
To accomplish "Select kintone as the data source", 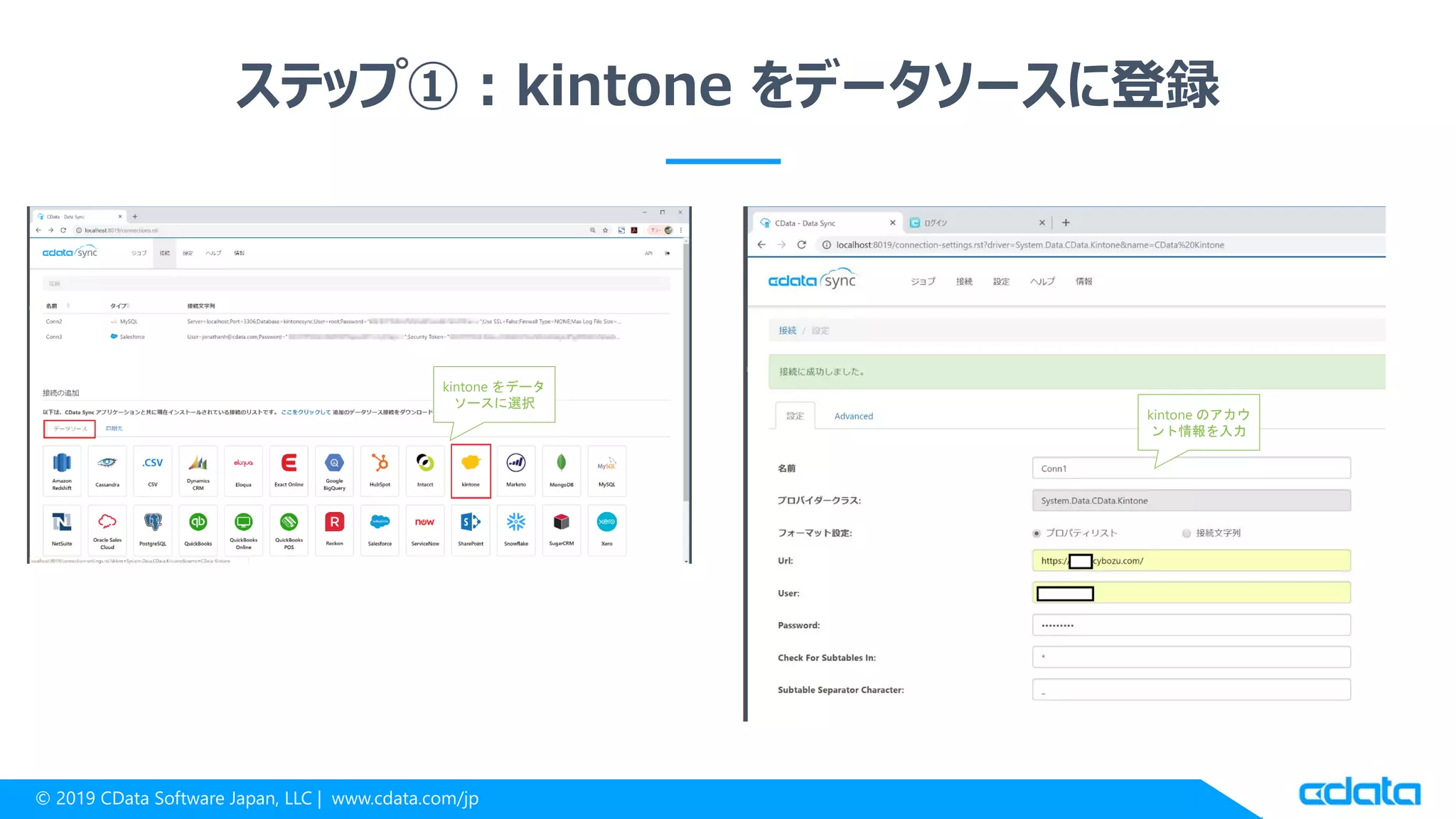I will (471, 471).
